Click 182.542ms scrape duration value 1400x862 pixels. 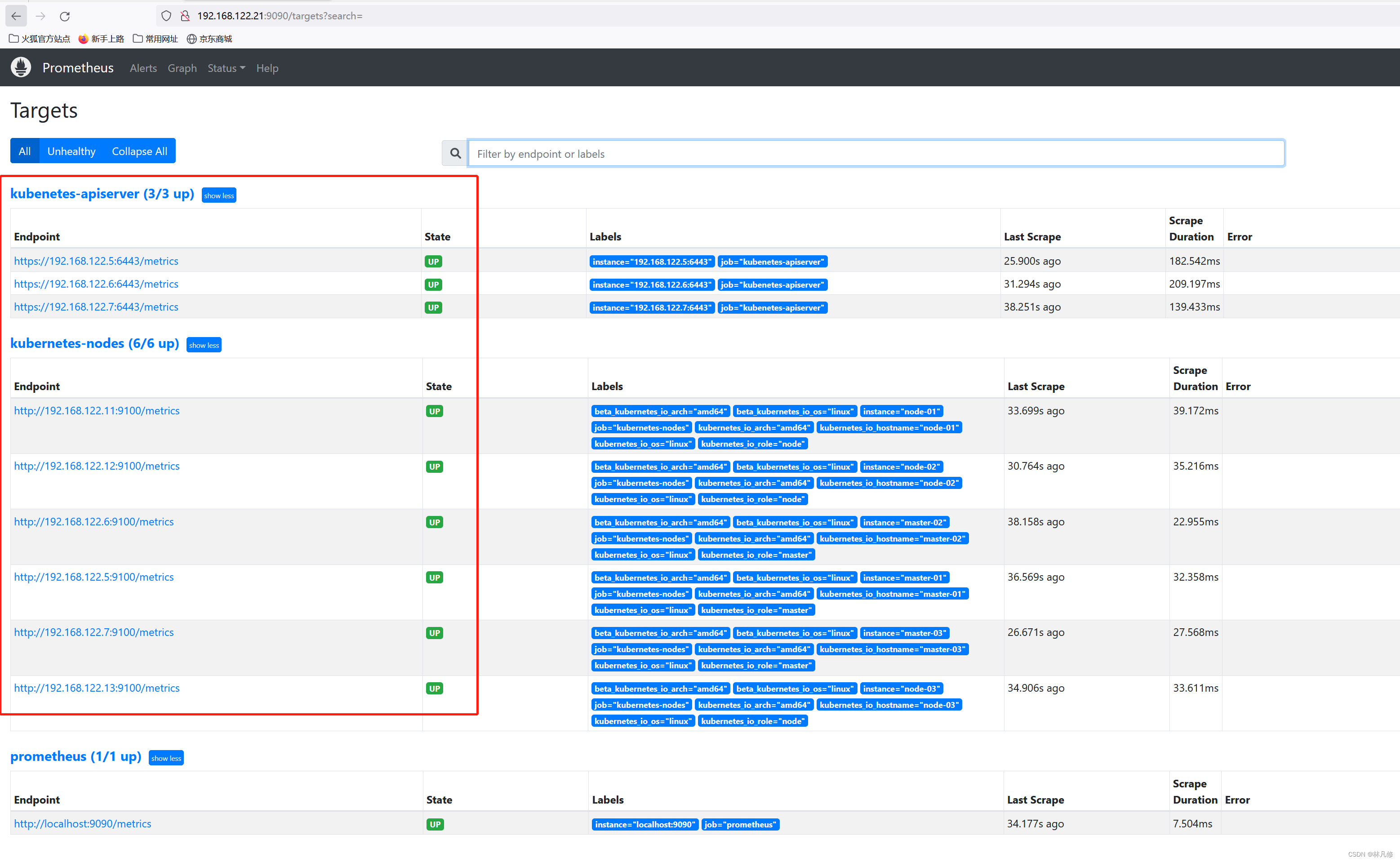pos(1195,261)
